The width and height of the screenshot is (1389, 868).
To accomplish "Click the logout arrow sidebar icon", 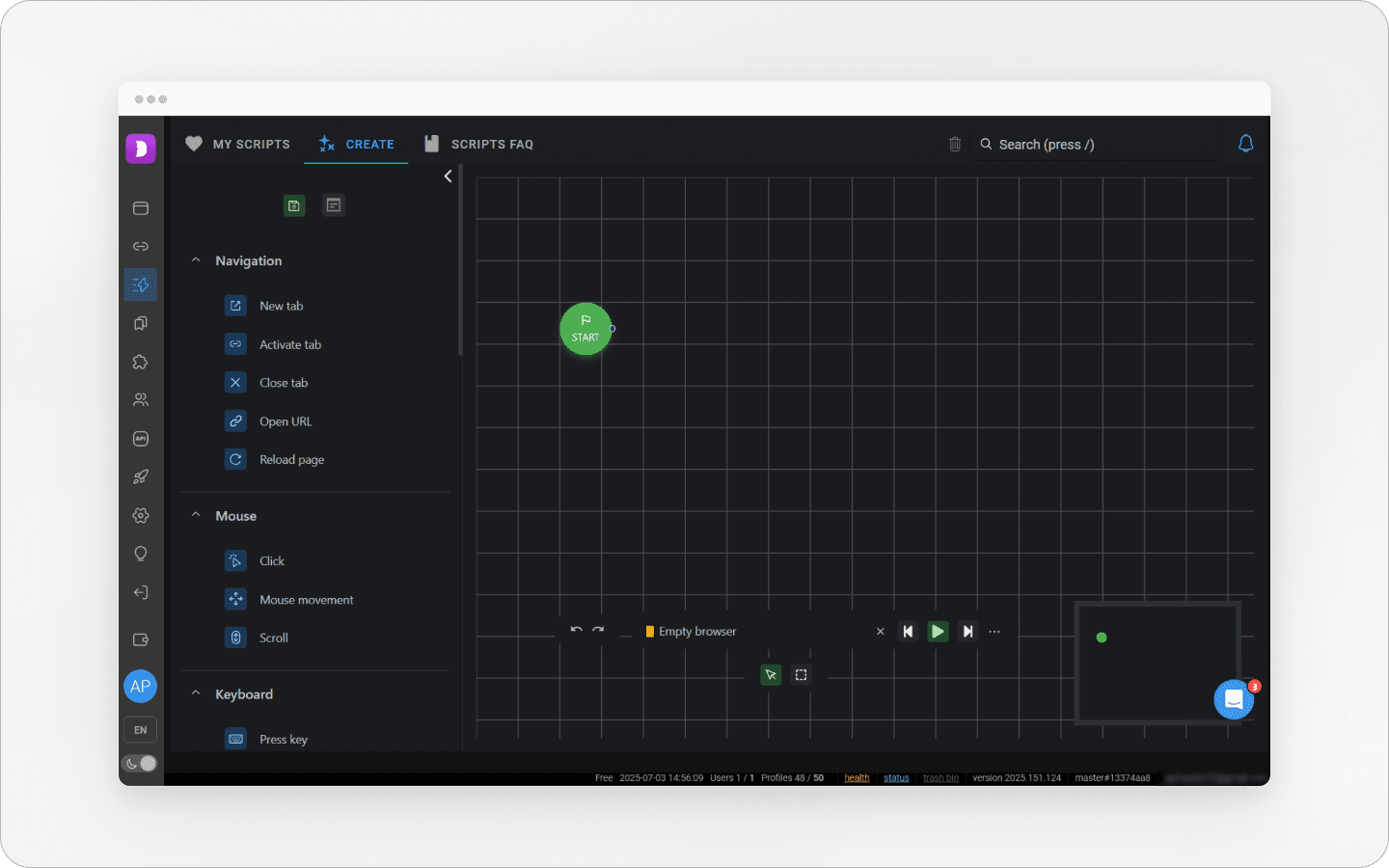I will pyautogui.click(x=141, y=592).
